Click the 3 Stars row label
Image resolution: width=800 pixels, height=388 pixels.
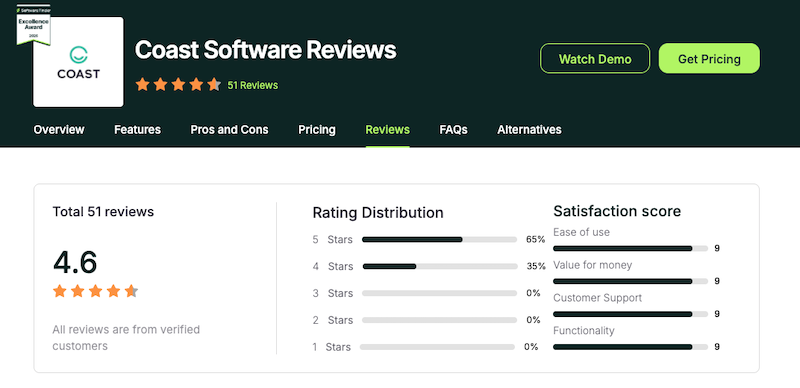[x=333, y=293]
